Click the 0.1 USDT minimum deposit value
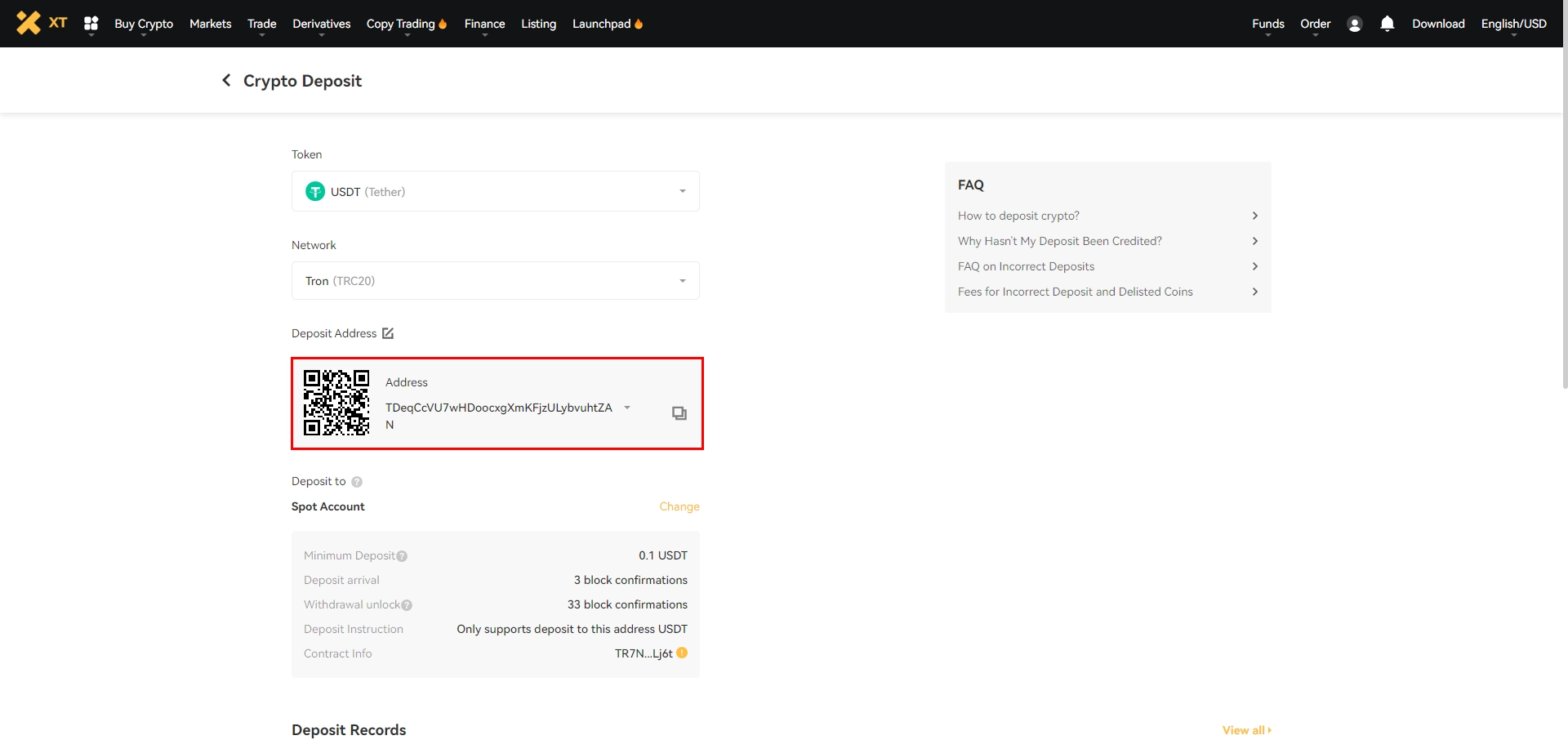1568x740 pixels. tap(663, 555)
